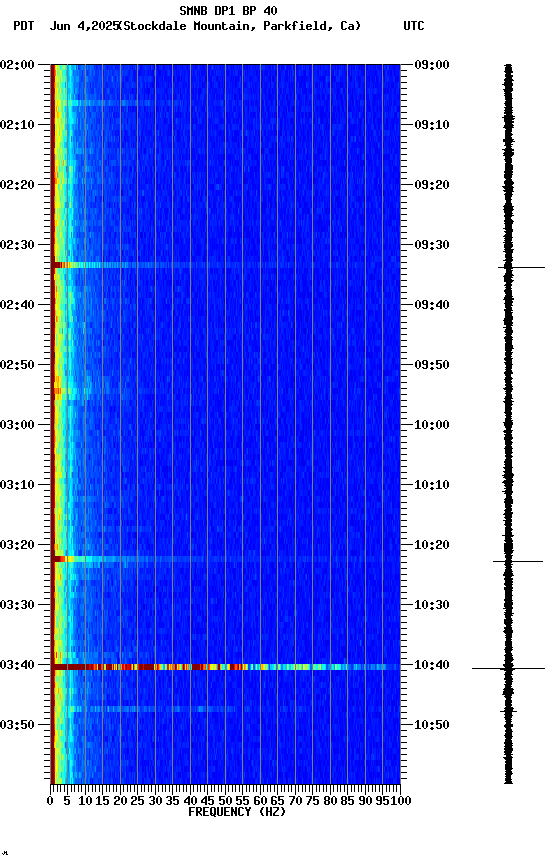This screenshot has width=552, height=864.
Task: Click the 90 Hz frequency axis label
Action: click(365, 801)
